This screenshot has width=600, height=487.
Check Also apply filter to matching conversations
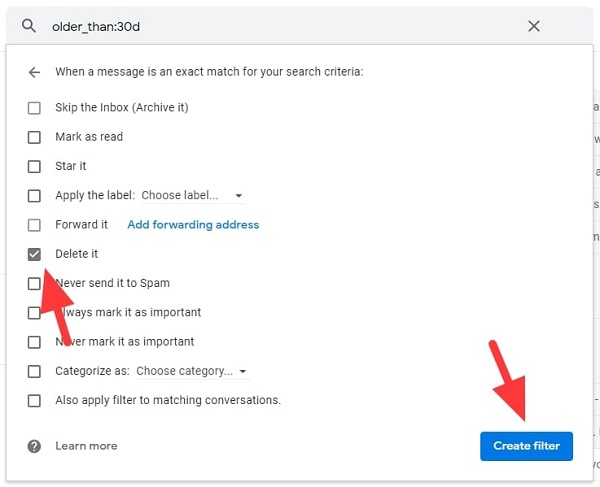click(x=35, y=400)
